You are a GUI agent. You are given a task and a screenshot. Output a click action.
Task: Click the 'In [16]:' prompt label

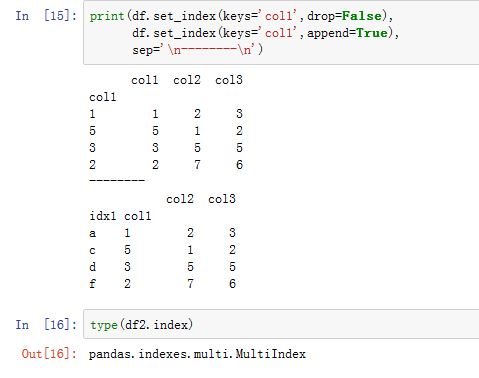pyautogui.click(x=46, y=324)
